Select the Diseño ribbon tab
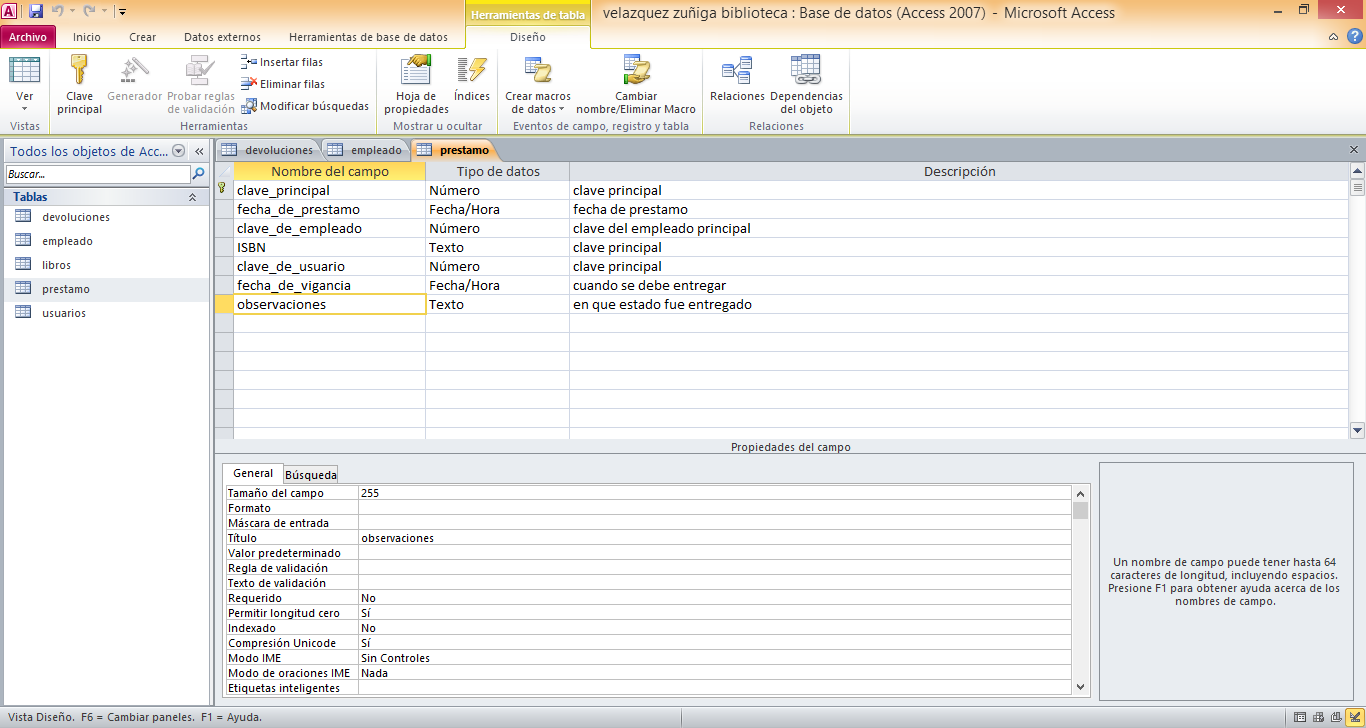The image size is (1366, 728). click(528, 37)
